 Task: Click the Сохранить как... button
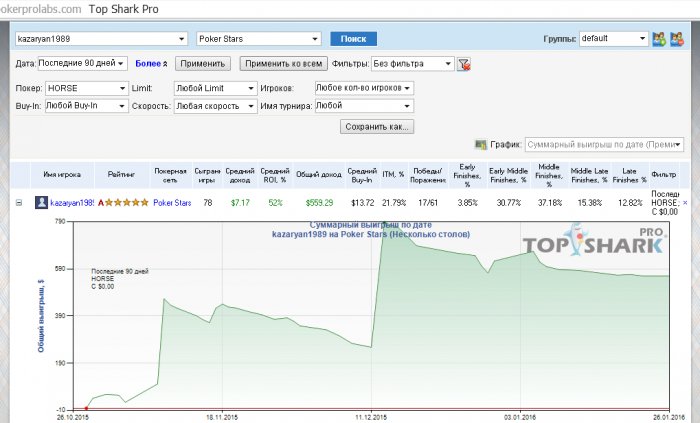pos(377,127)
